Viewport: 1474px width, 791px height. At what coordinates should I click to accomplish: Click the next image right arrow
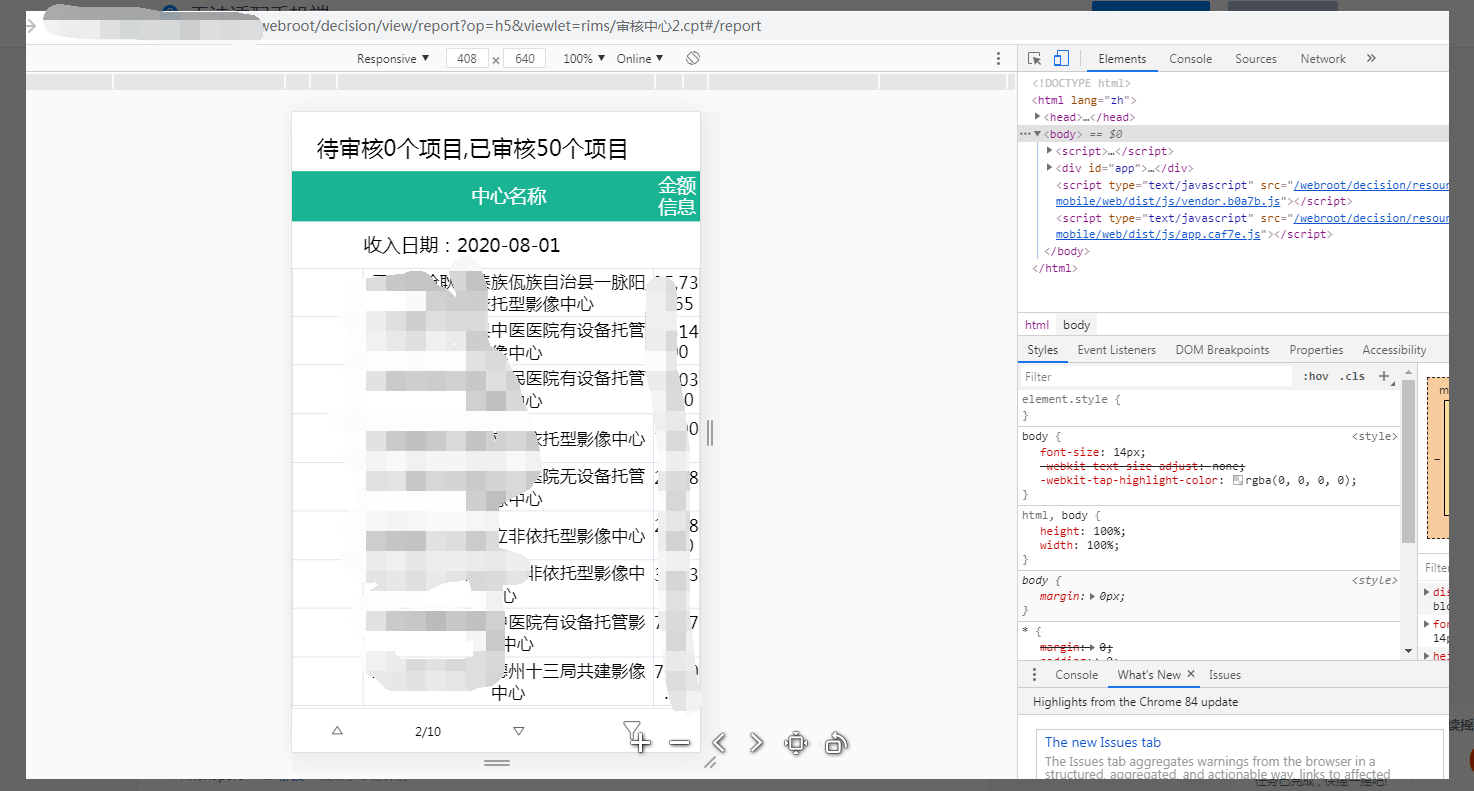click(x=756, y=743)
